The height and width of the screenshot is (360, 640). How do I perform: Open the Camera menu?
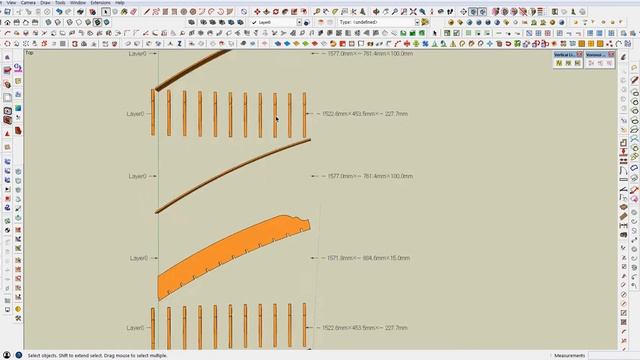coord(28,2)
